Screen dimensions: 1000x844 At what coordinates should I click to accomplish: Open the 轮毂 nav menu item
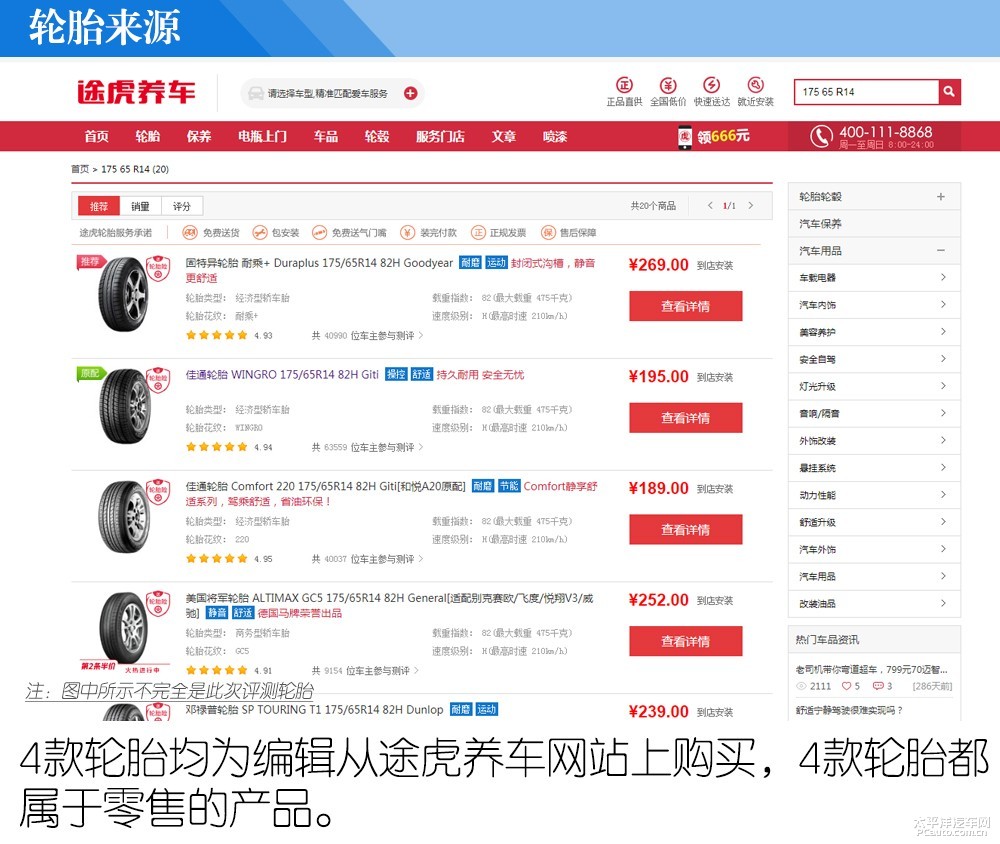point(377,136)
